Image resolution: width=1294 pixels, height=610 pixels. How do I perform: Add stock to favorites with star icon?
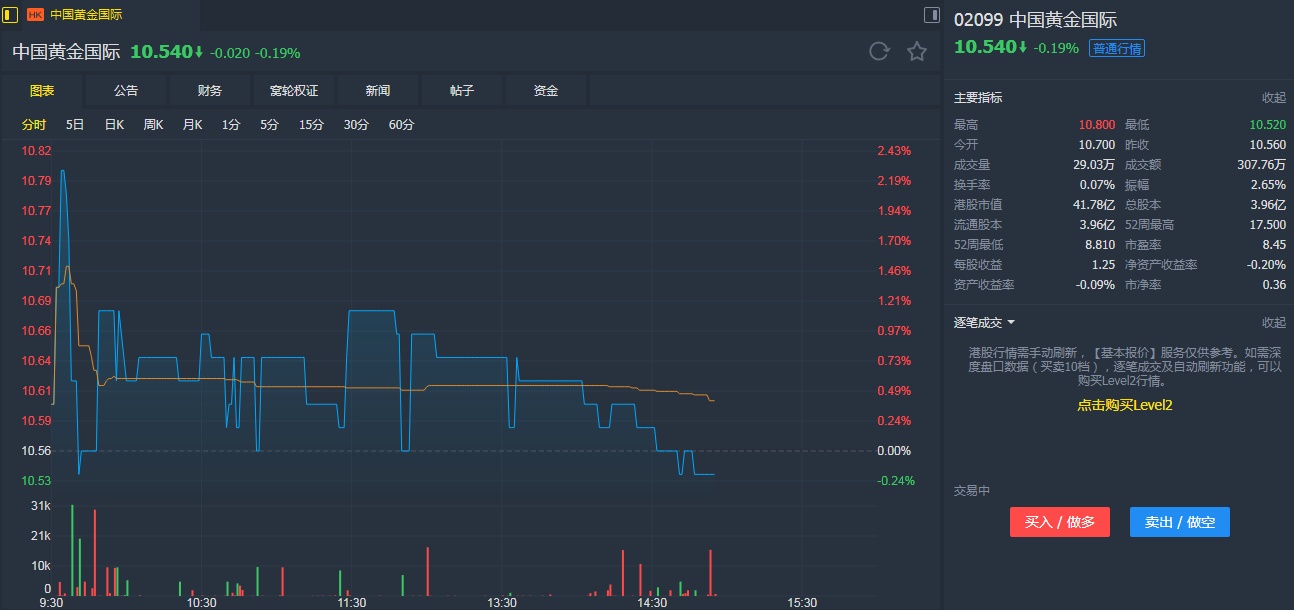pyautogui.click(x=917, y=52)
